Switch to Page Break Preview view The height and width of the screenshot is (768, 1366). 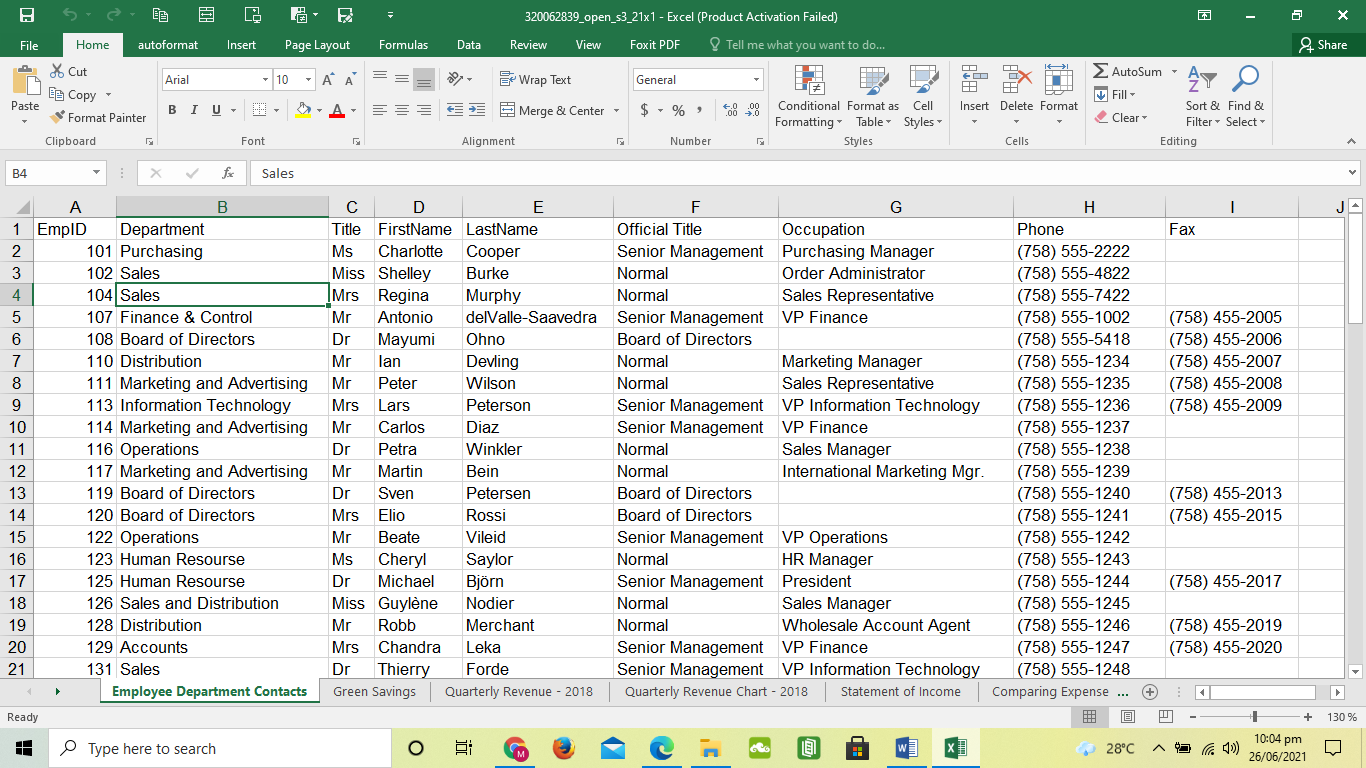click(1165, 717)
